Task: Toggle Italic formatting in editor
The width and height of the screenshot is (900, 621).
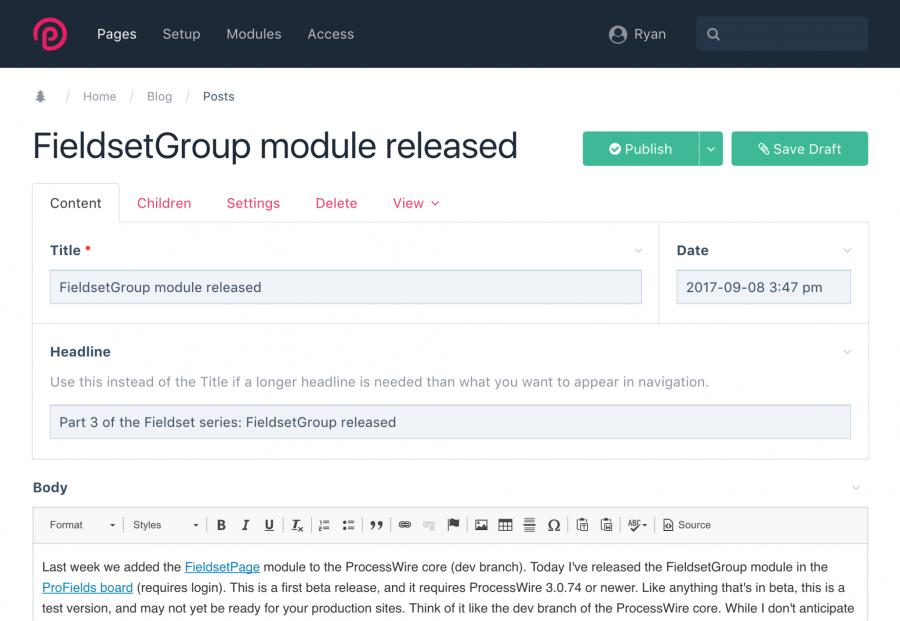Action: (x=245, y=525)
